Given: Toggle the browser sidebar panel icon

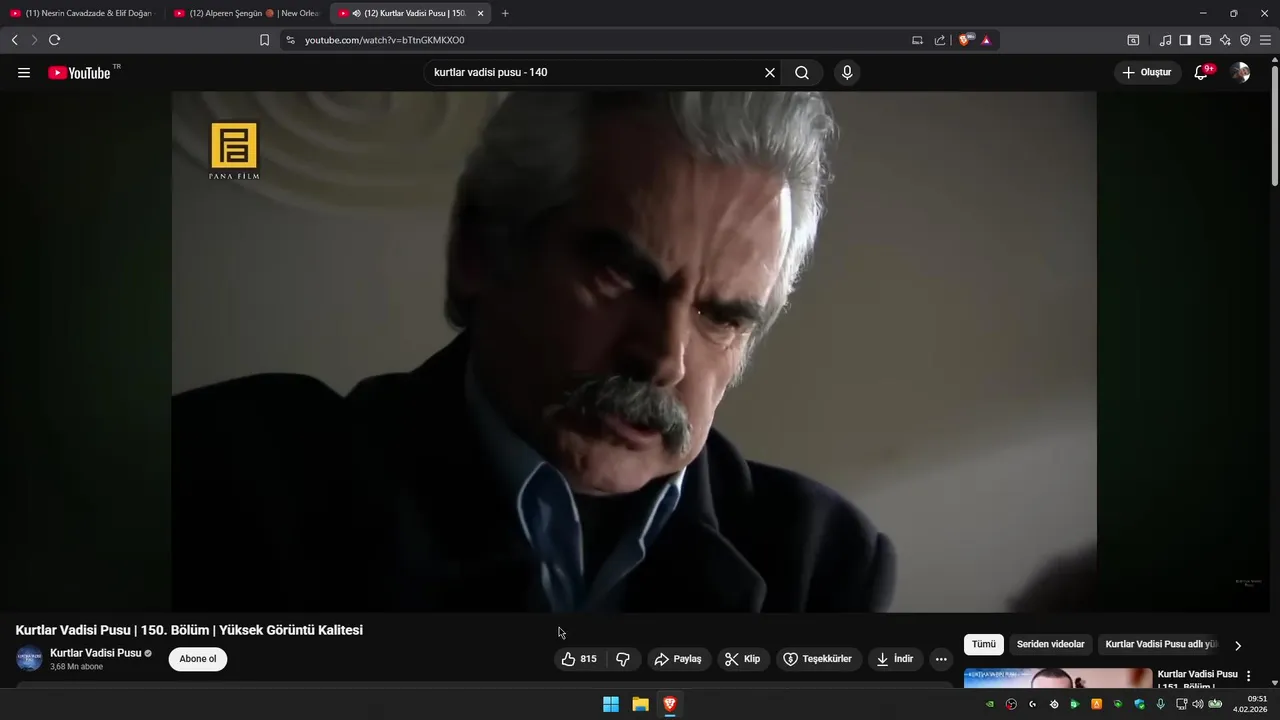Looking at the screenshot, I should coord(1185,40).
